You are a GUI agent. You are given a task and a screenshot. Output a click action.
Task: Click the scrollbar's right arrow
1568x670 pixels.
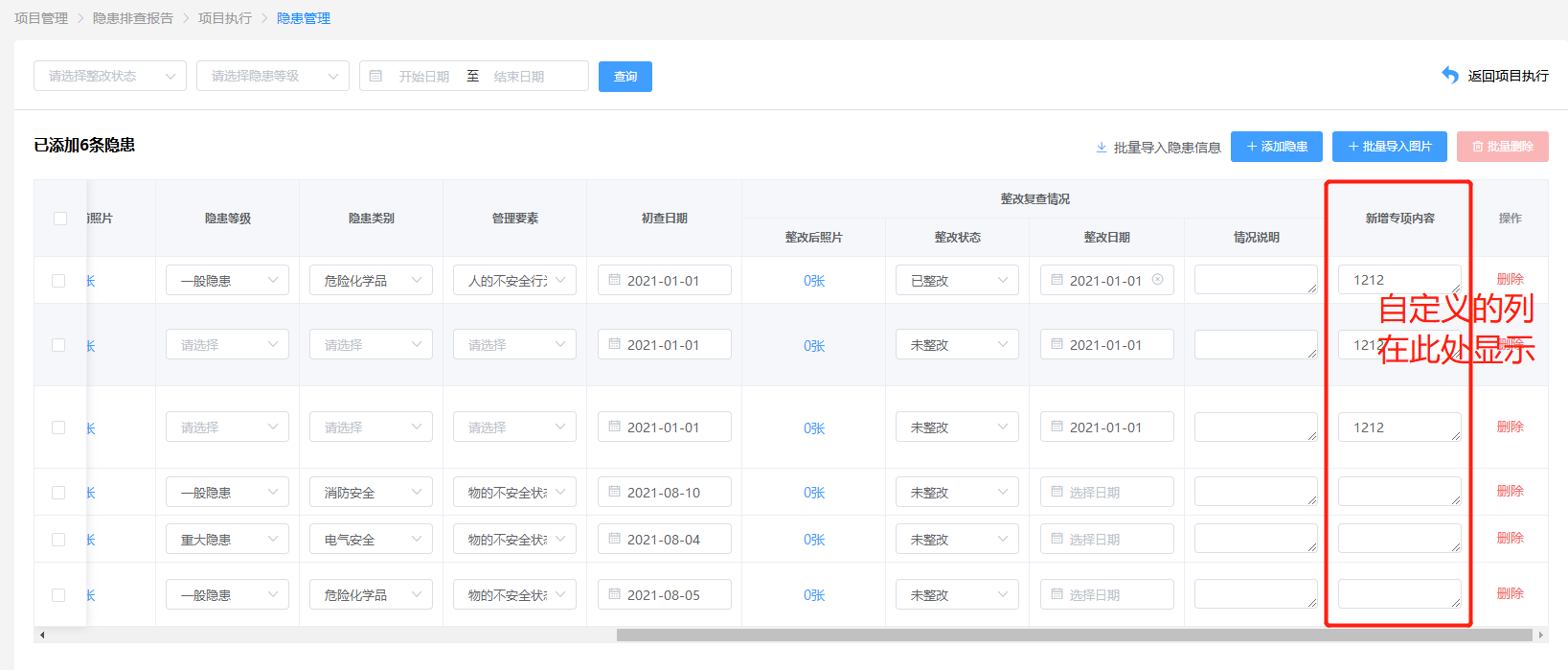[x=1540, y=635]
